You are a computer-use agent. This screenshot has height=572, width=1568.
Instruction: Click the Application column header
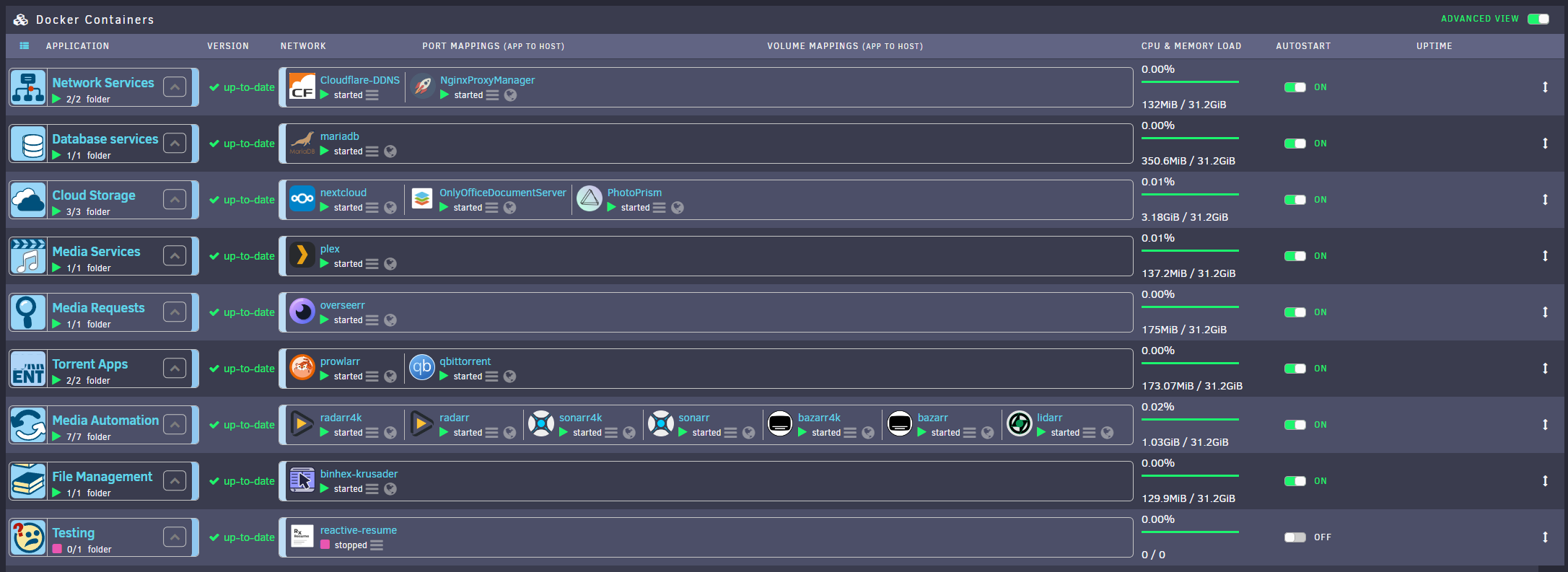(78, 46)
